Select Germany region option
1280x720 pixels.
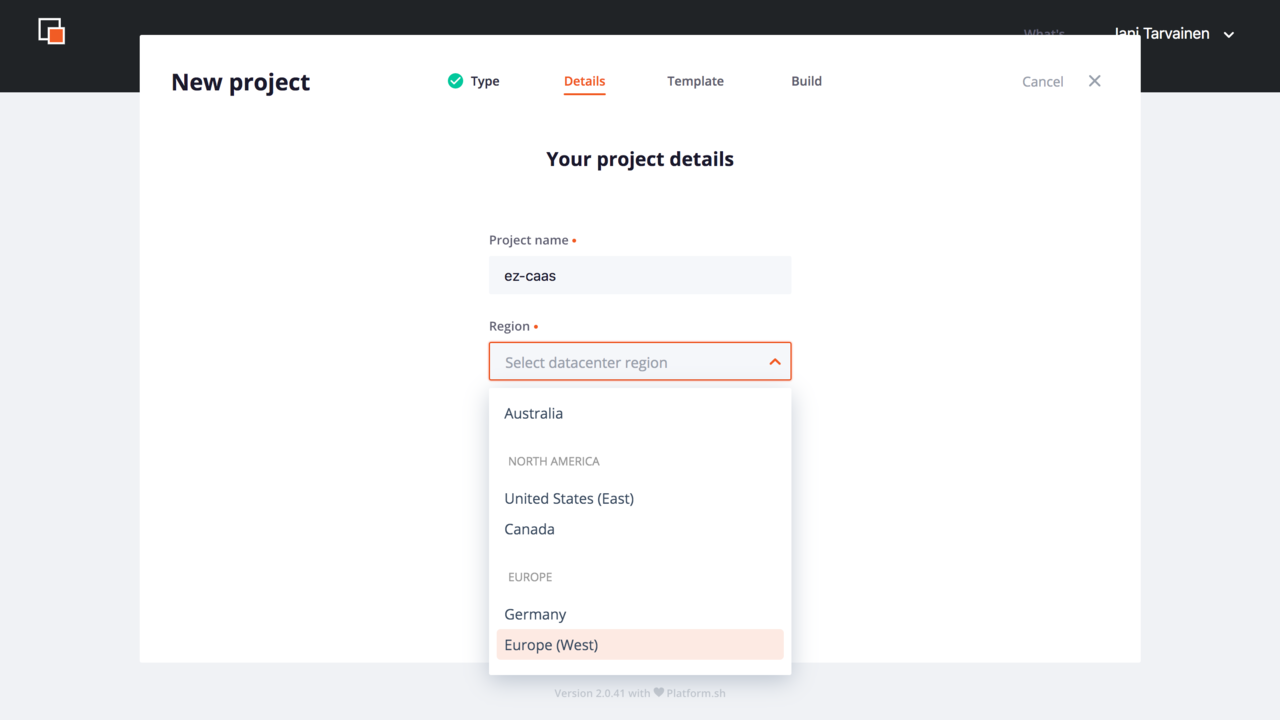pyautogui.click(x=640, y=614)
